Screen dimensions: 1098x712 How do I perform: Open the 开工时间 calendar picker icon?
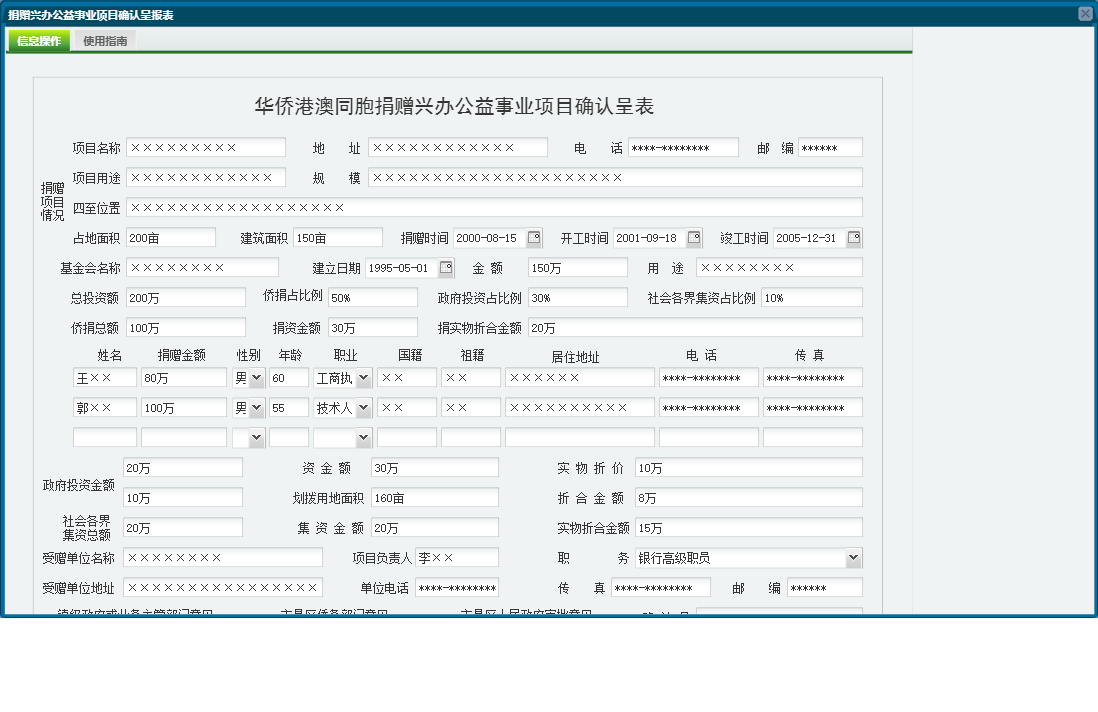pos(694,238)
